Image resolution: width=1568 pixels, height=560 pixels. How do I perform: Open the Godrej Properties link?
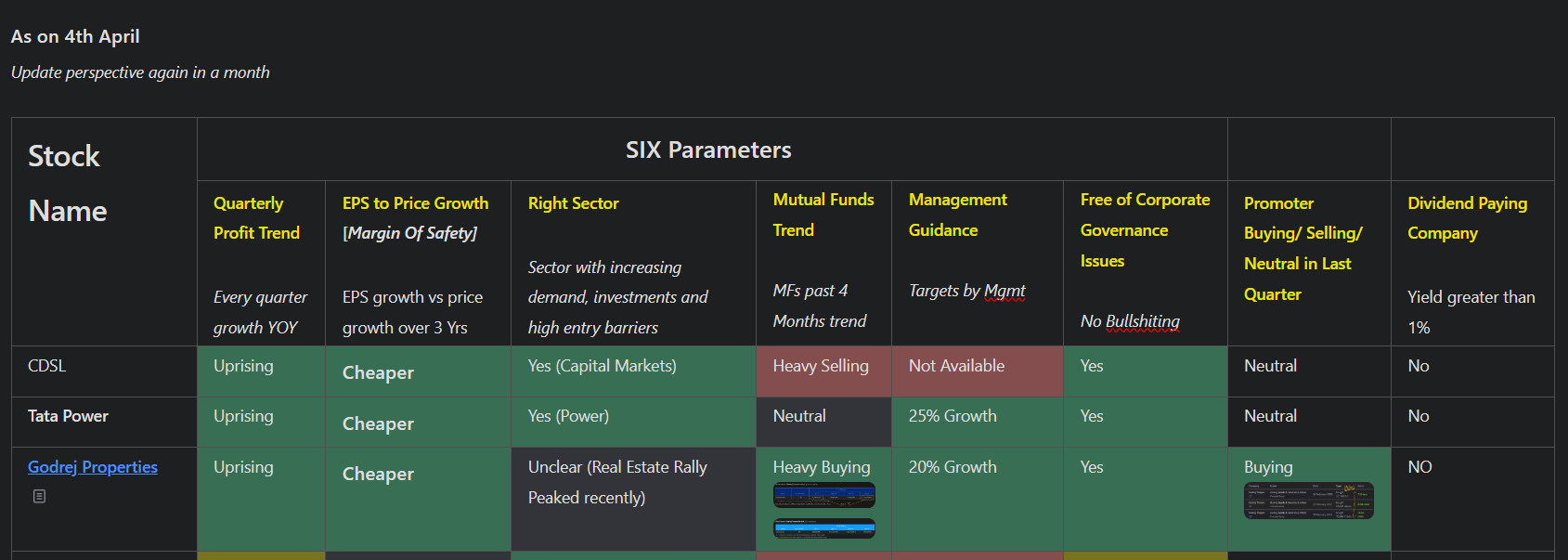(93, 467)
